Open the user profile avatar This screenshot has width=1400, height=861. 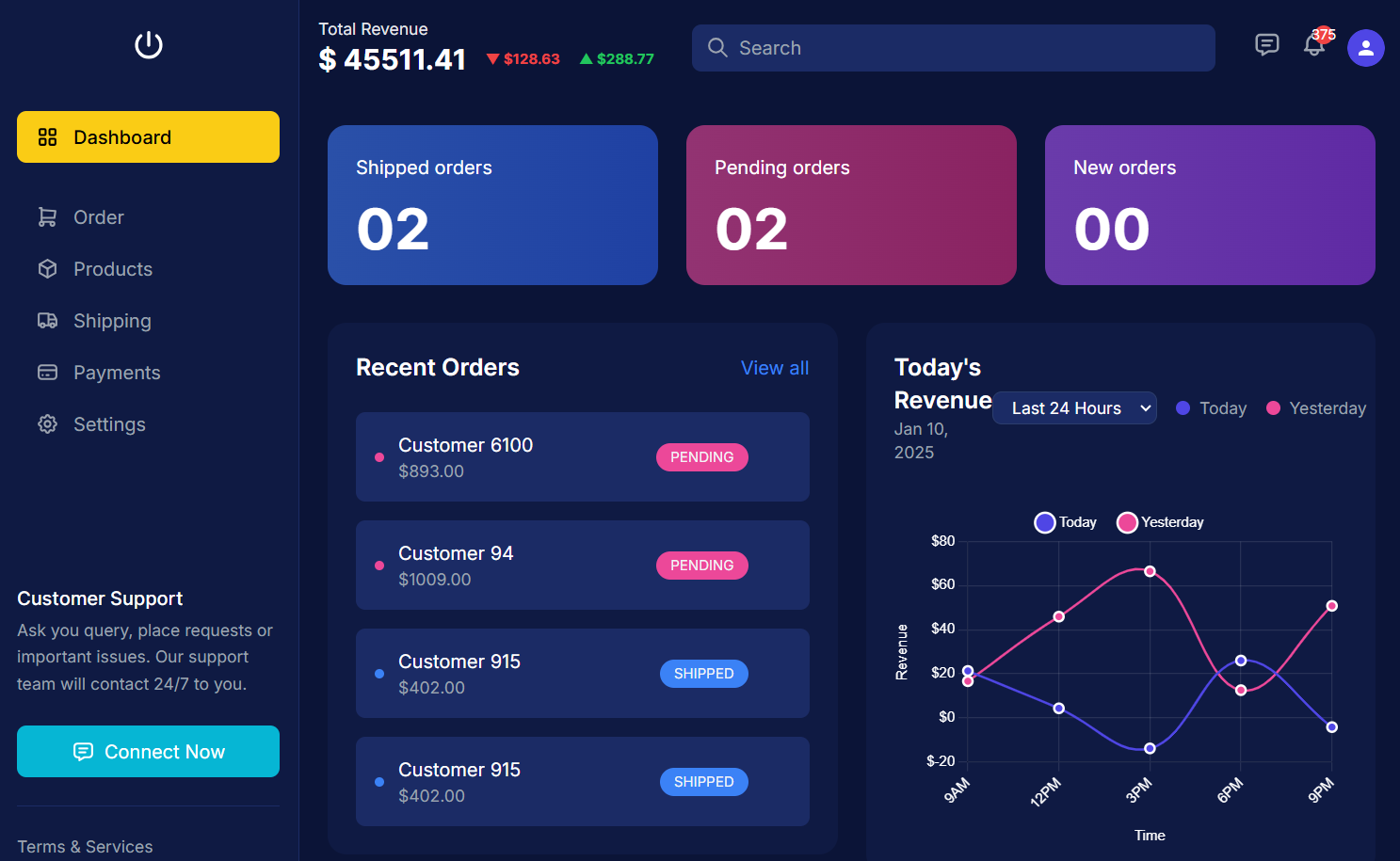pyautogui.click(x=1366, y=48)
